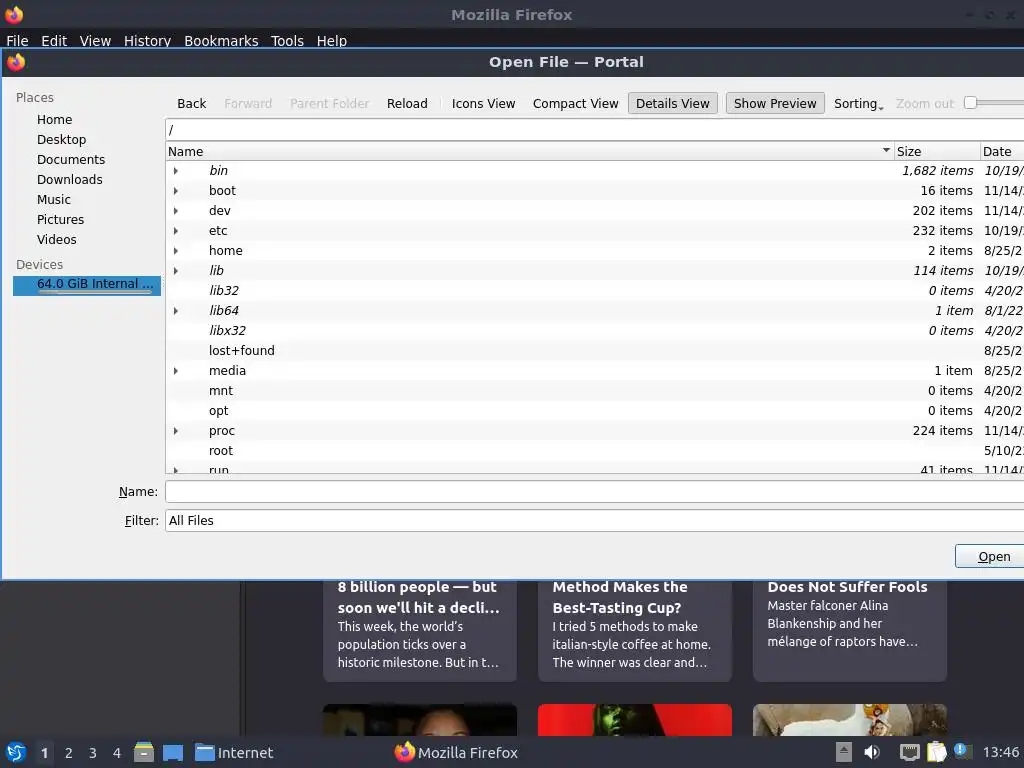The image size is (1024, 768).
Task: Open the Sorting dropdown
Action: [858, 103]
